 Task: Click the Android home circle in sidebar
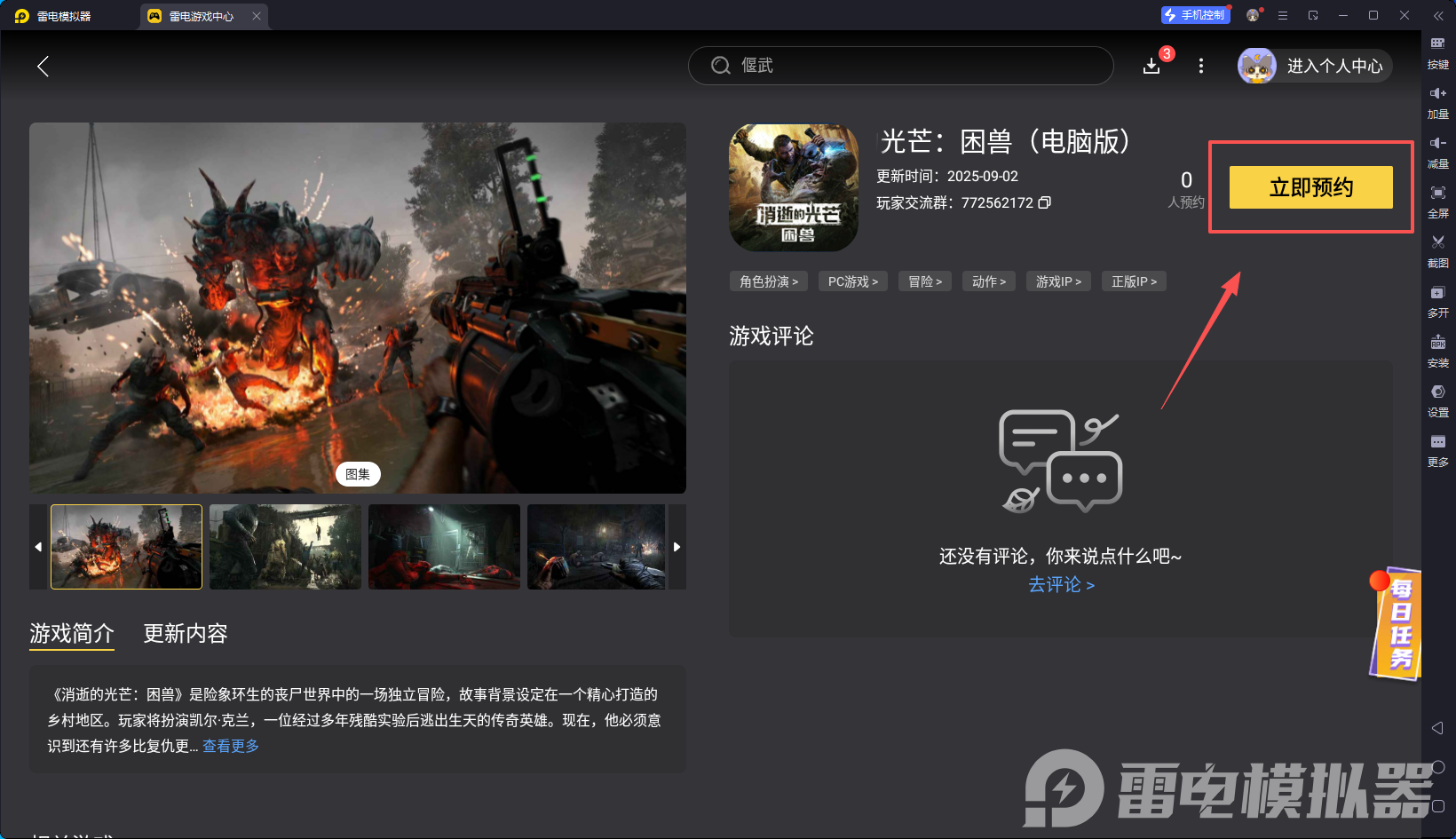(x=1438, y=767)
